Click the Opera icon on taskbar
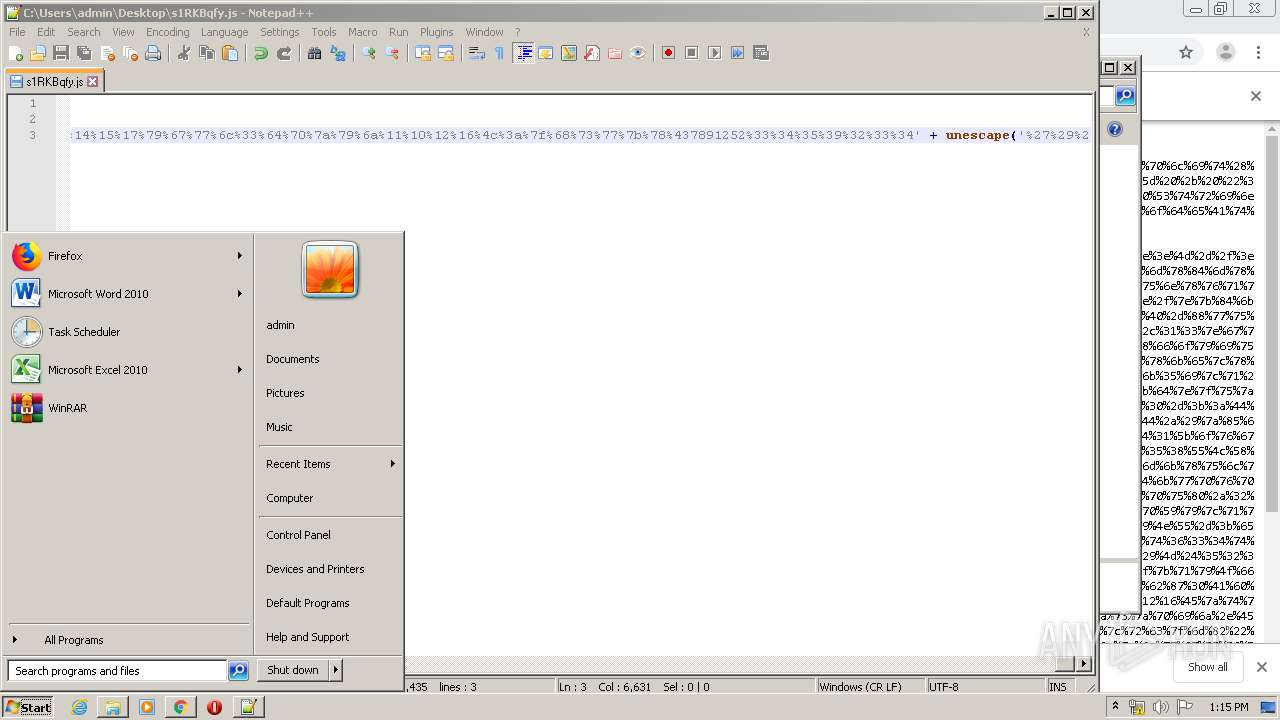The image size is (1280, 720). pyautogui.click(x=214, y=707)
